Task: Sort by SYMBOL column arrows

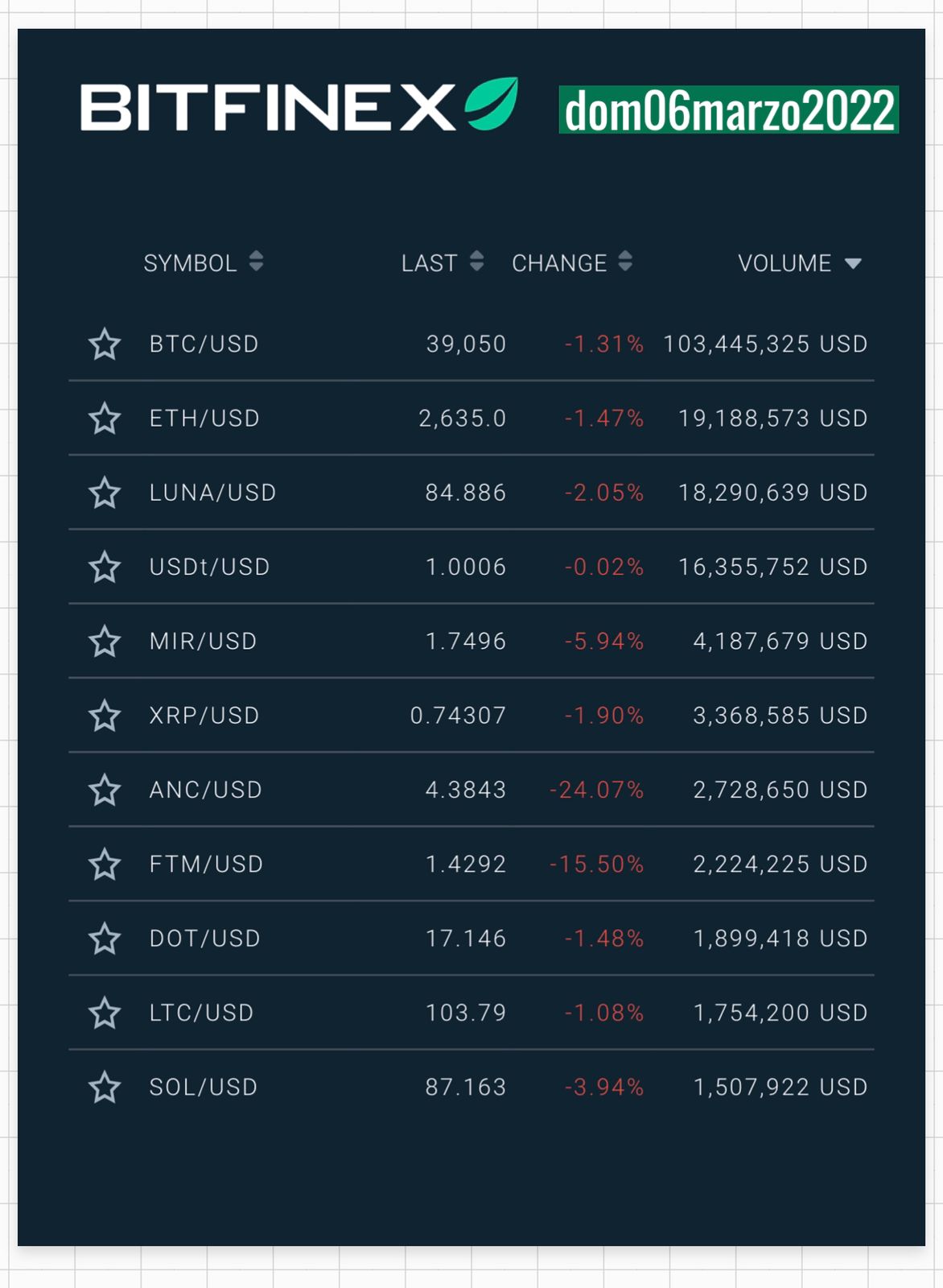Action: pos(256,262)
